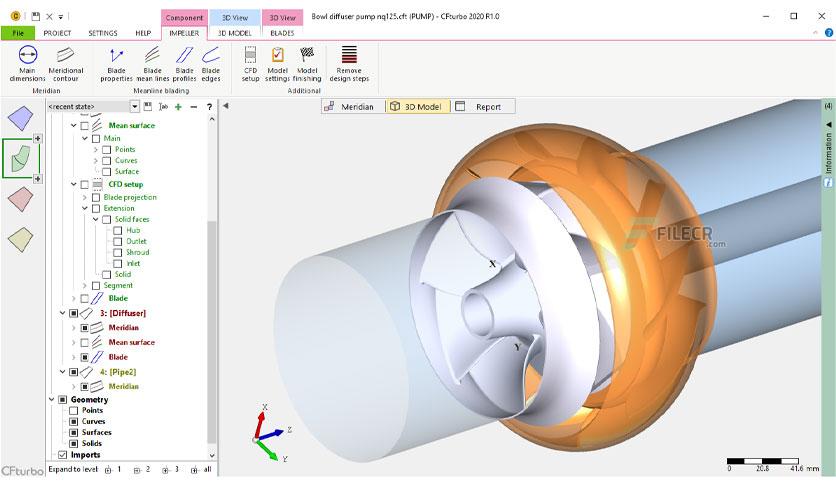Click the rename state icon in tree toolbar
836x484 pixels.
click(x=163, y=107)
